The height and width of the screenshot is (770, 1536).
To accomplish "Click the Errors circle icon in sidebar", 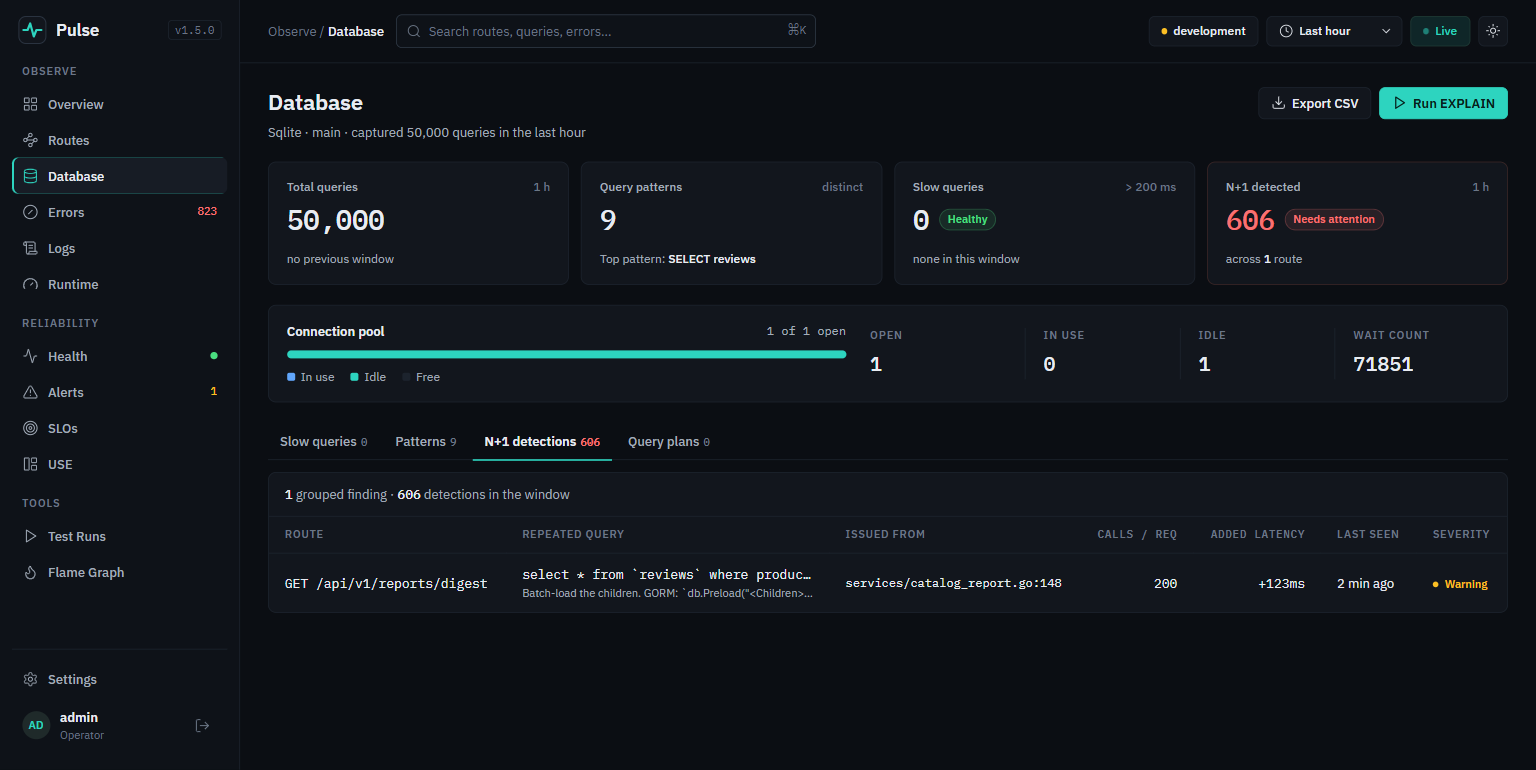I will (x=30, y=212).
